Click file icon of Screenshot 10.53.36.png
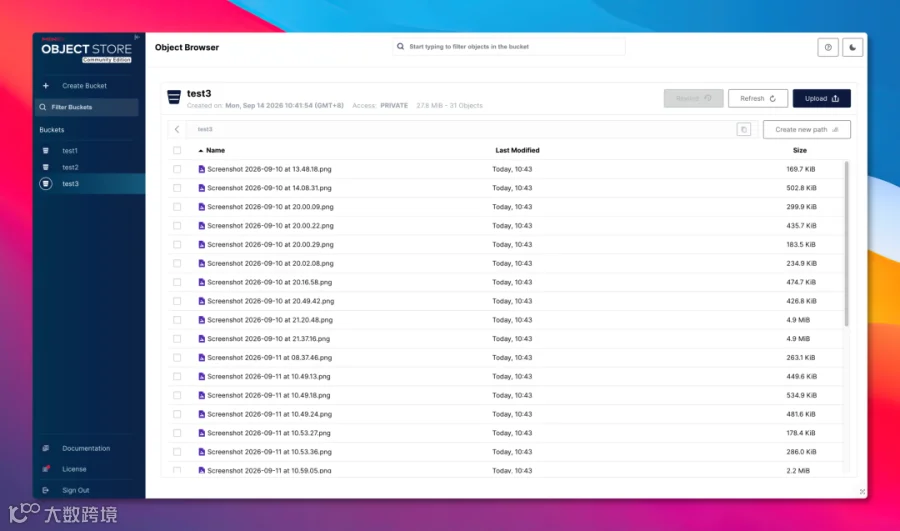The width and height of the screenshot is (900, 531). pyautogui.click(x=201, y=452)
